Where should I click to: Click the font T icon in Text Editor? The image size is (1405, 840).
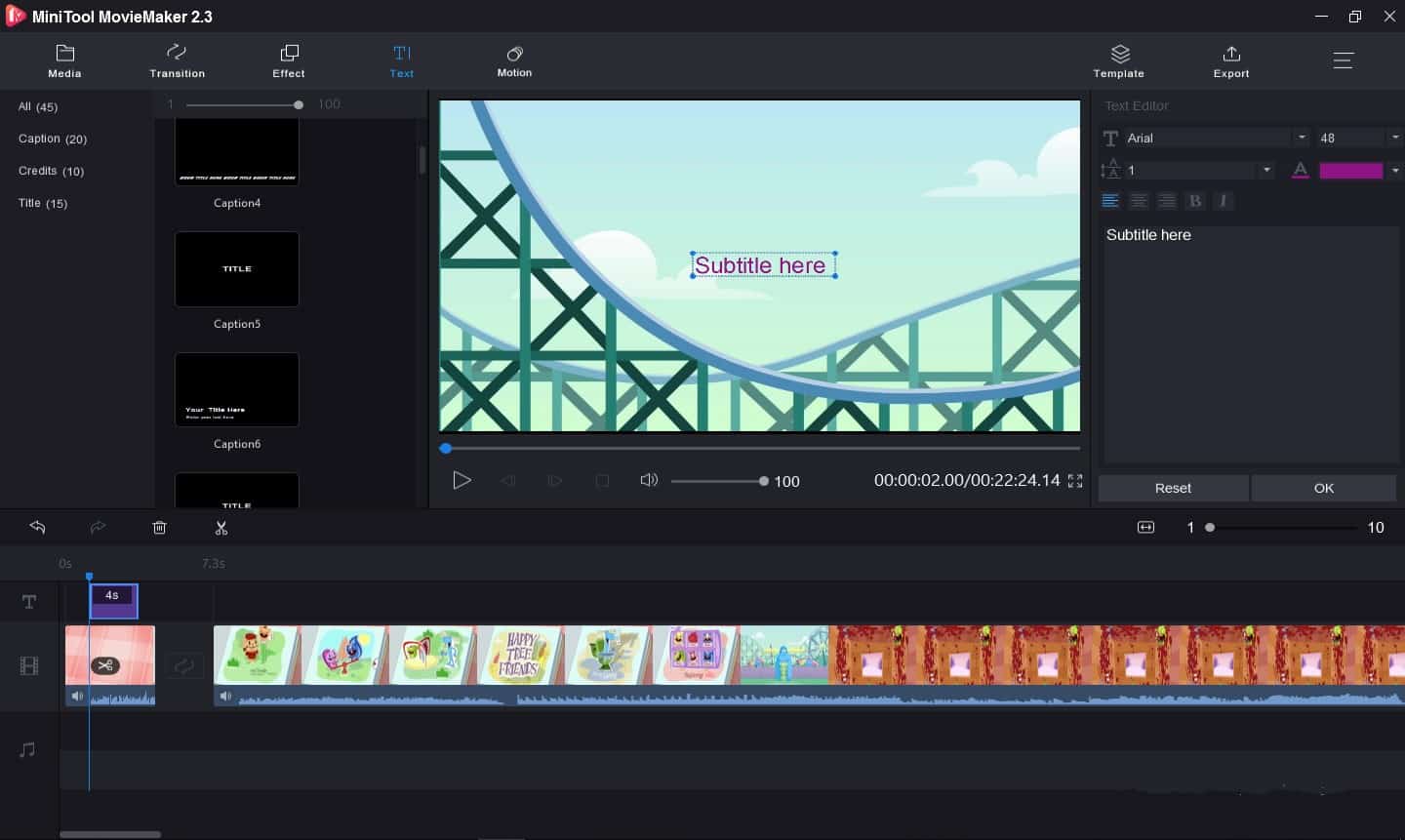tap(1110, 138)
